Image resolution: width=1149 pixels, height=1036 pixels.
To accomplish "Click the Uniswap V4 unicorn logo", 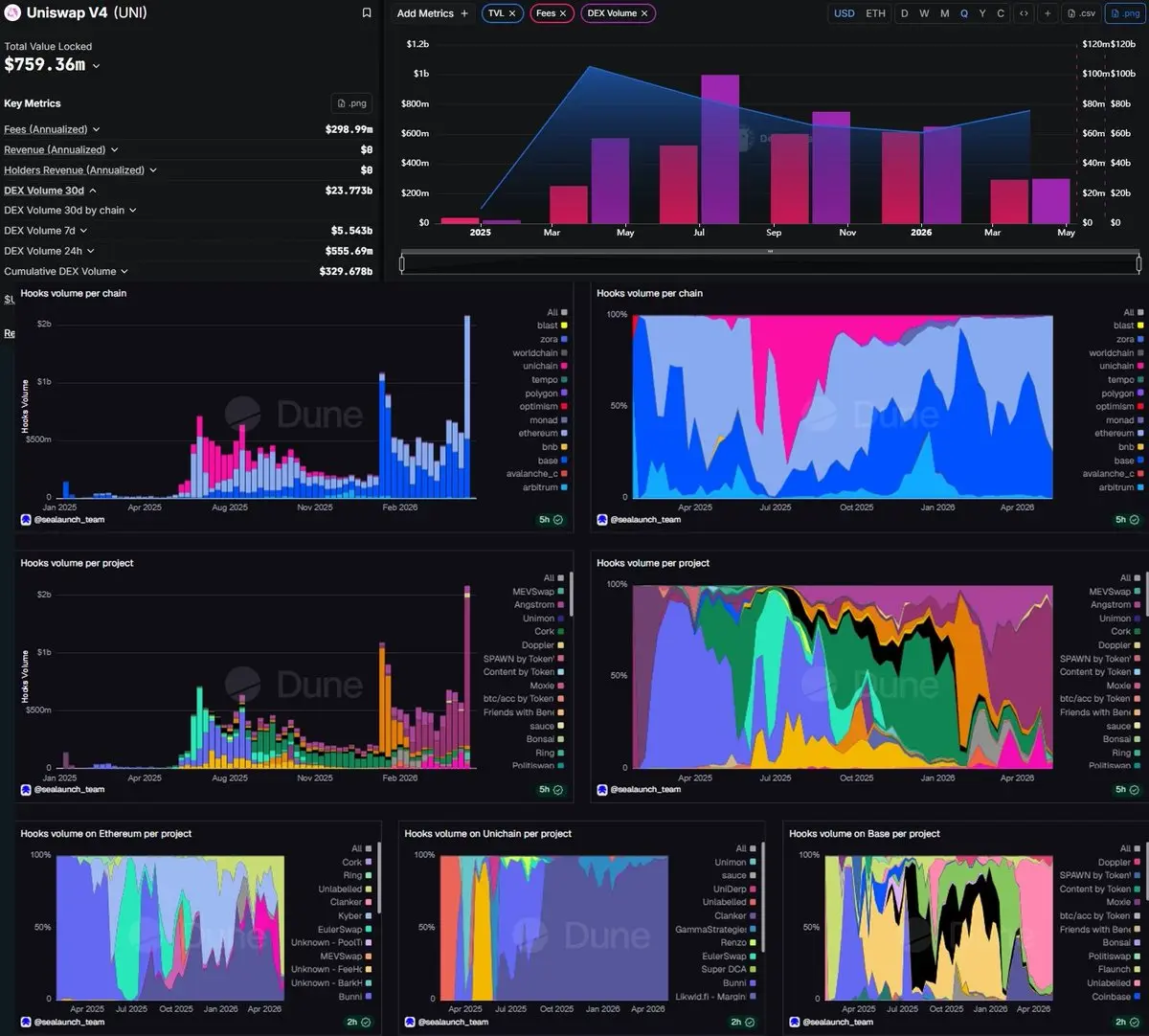I will pos(12,12).
